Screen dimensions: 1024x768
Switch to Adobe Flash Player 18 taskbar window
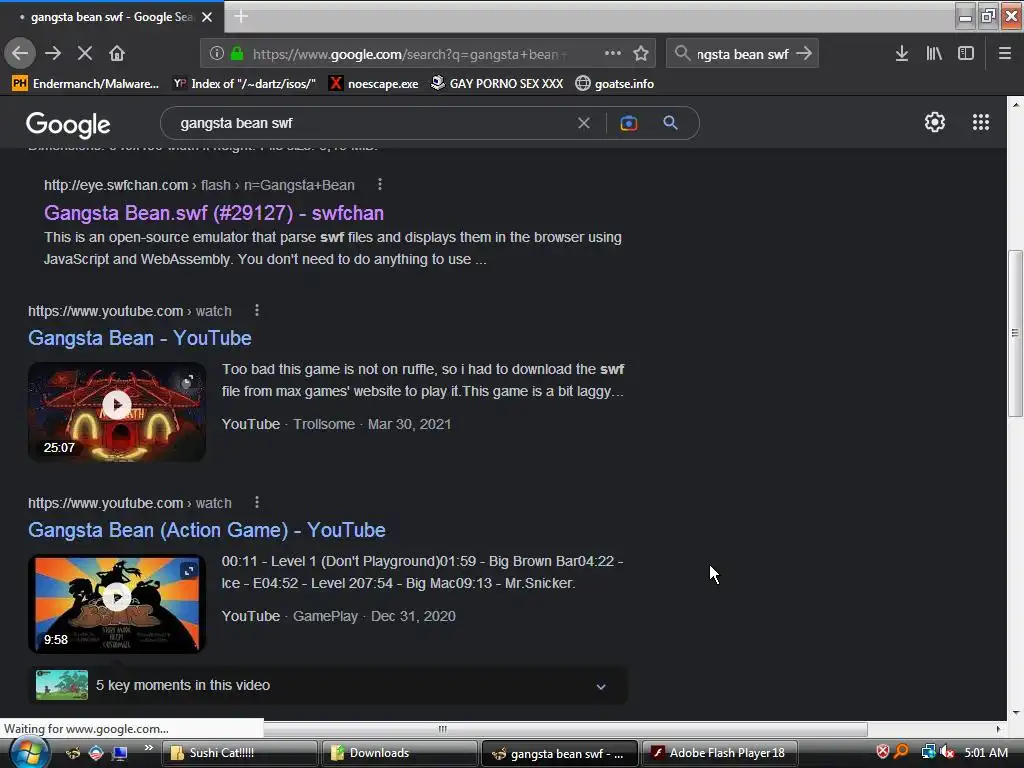720,753
